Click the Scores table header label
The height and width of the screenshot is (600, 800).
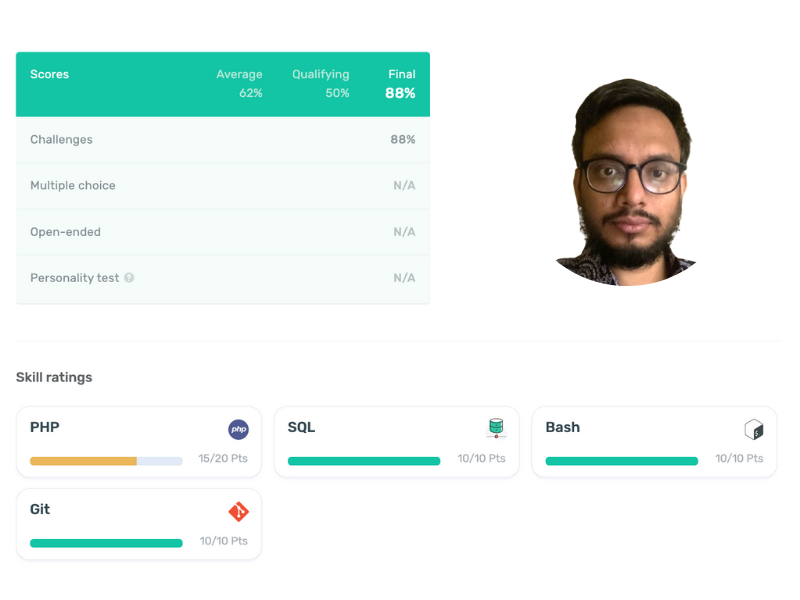pos(49,74)
